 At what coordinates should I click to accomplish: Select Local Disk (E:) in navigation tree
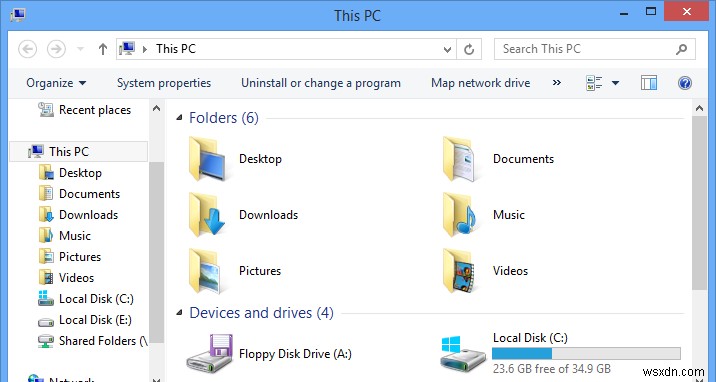pos(85,320)
